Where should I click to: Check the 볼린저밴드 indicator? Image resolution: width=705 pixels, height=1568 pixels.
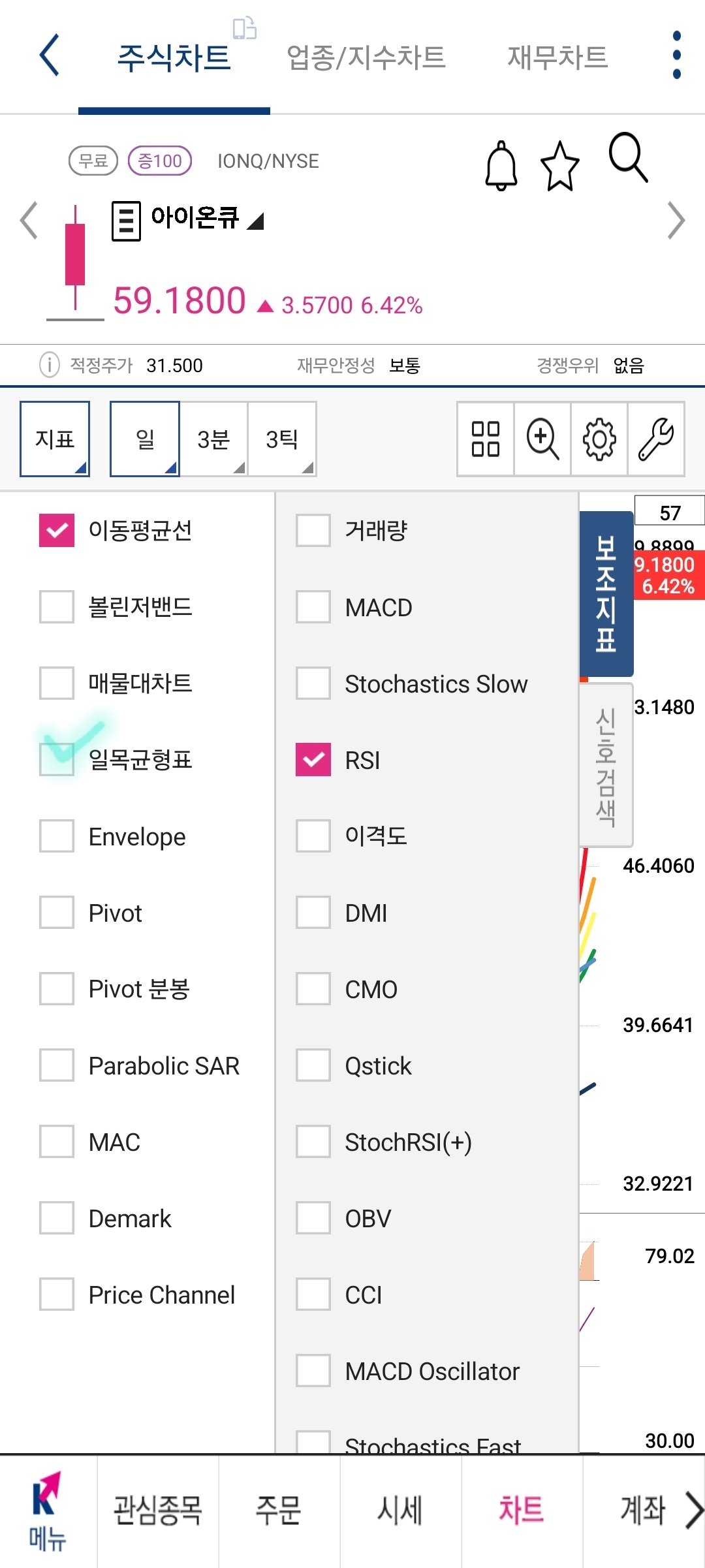55,607
